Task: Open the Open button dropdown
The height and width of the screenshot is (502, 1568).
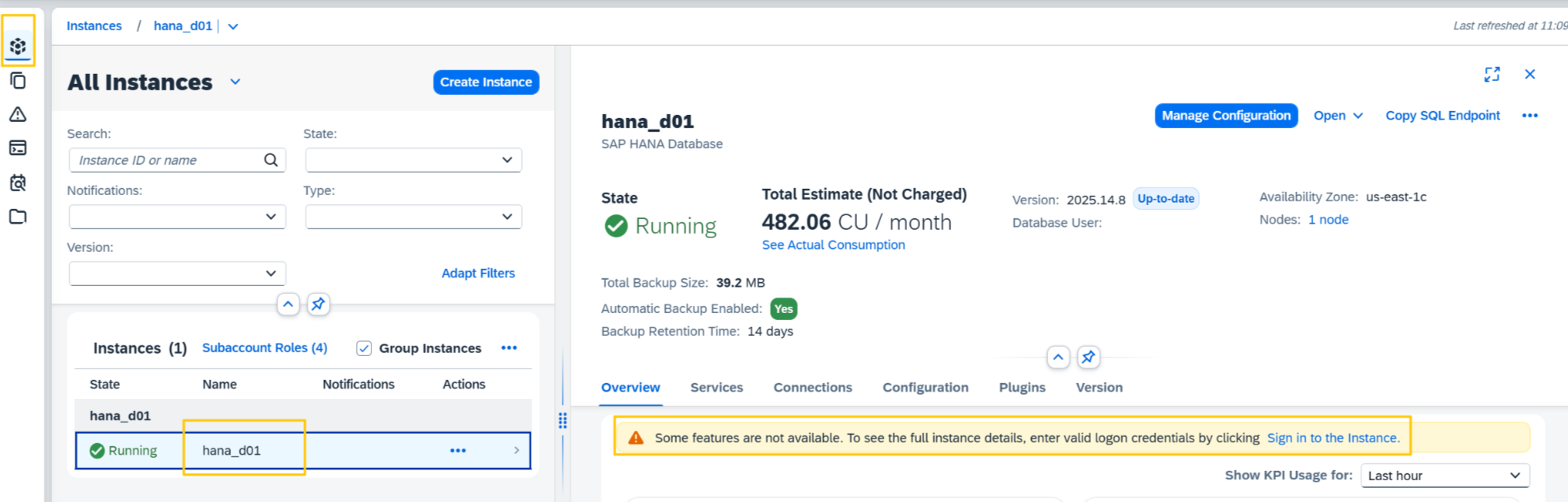Action: [x=1338, y=116]
